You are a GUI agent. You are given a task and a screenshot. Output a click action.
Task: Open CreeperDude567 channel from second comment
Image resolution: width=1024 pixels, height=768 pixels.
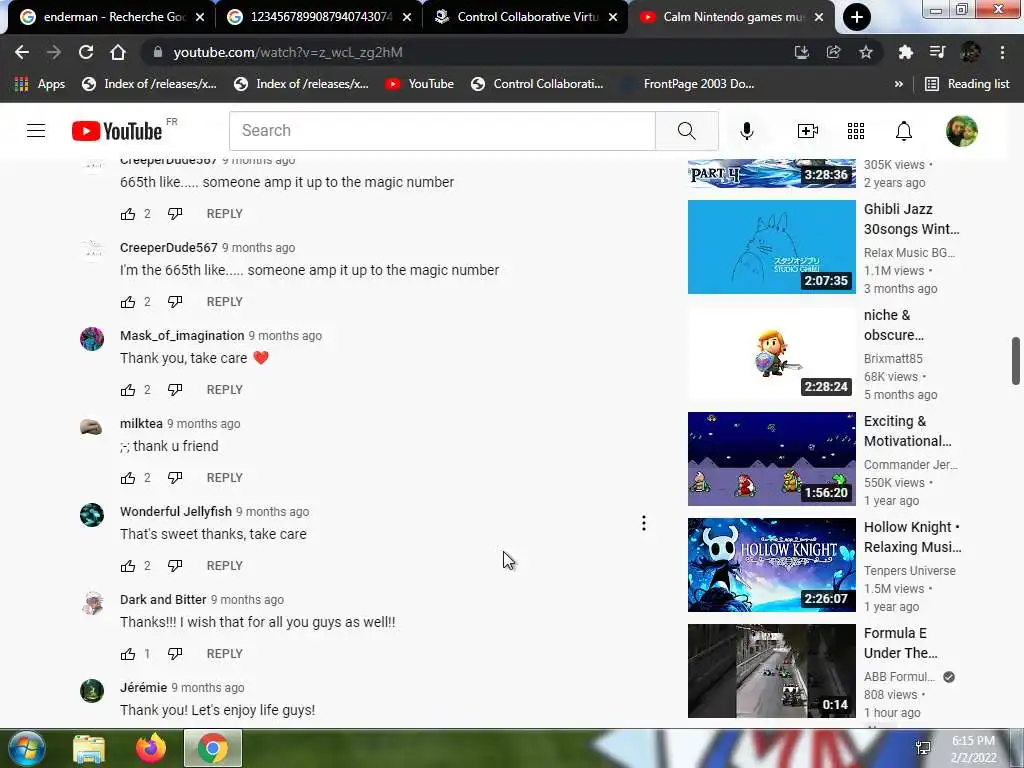(x=168, y=248)
